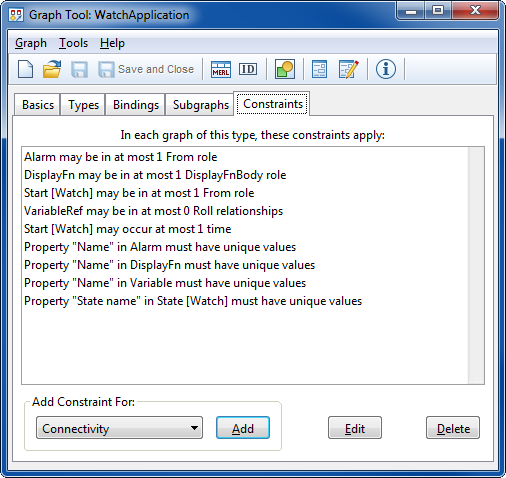
Task: Click the Add constraint button
Action: click(x=243, y=428)
